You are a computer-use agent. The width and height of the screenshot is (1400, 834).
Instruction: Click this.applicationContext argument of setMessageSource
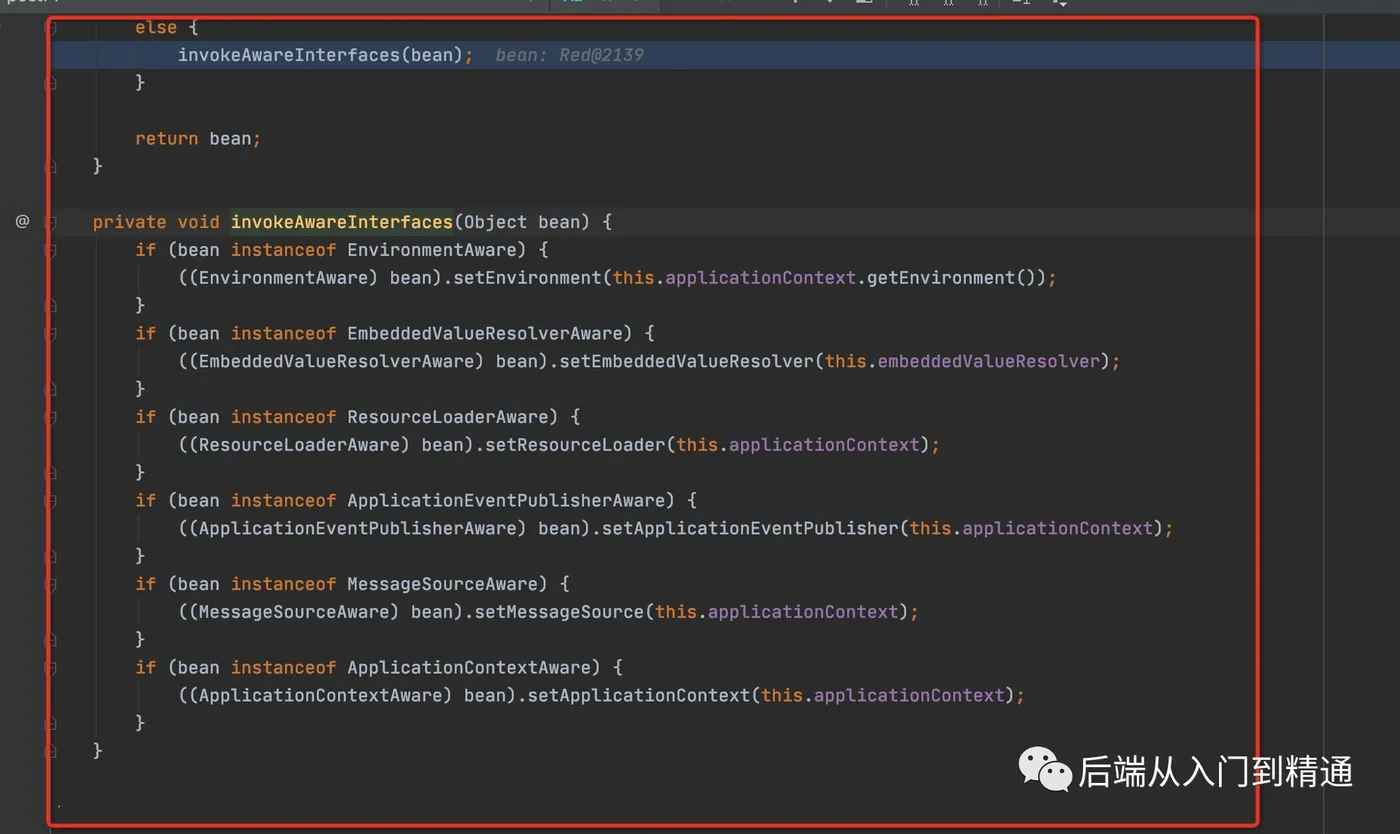point(777,612)
